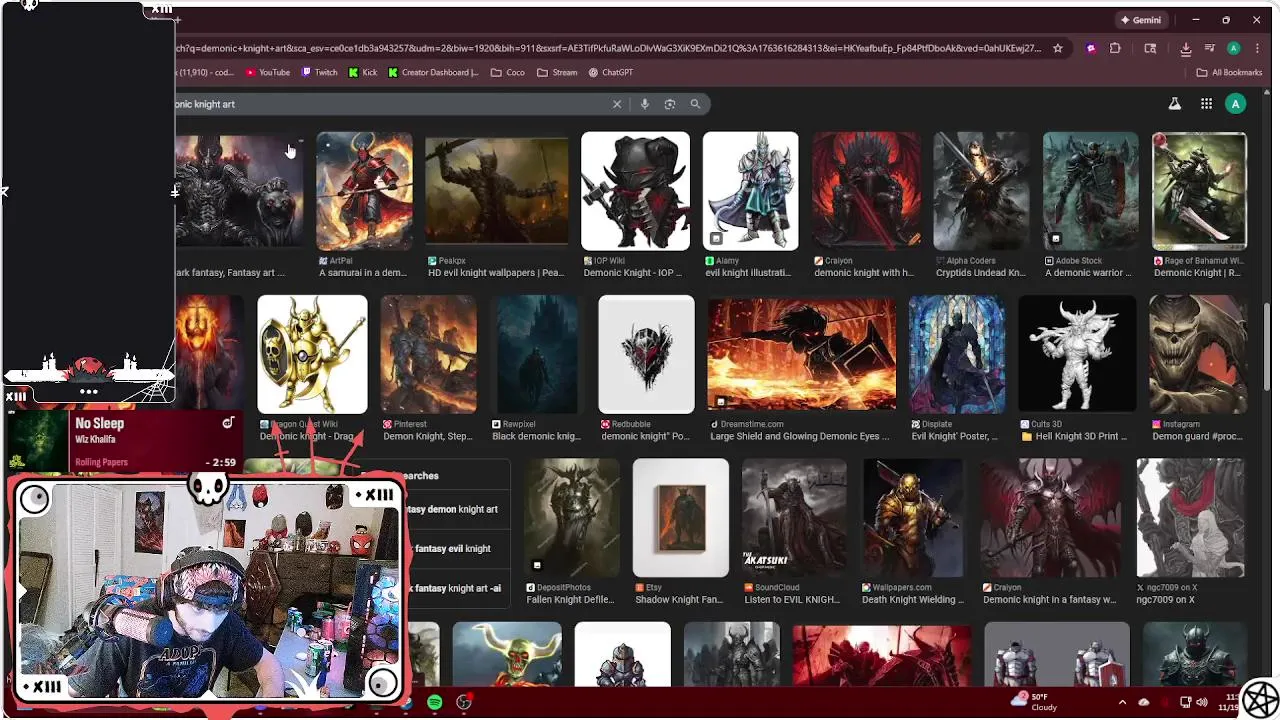Open the SoundCloud Listen to EVIL KNIGHT image

794,518
